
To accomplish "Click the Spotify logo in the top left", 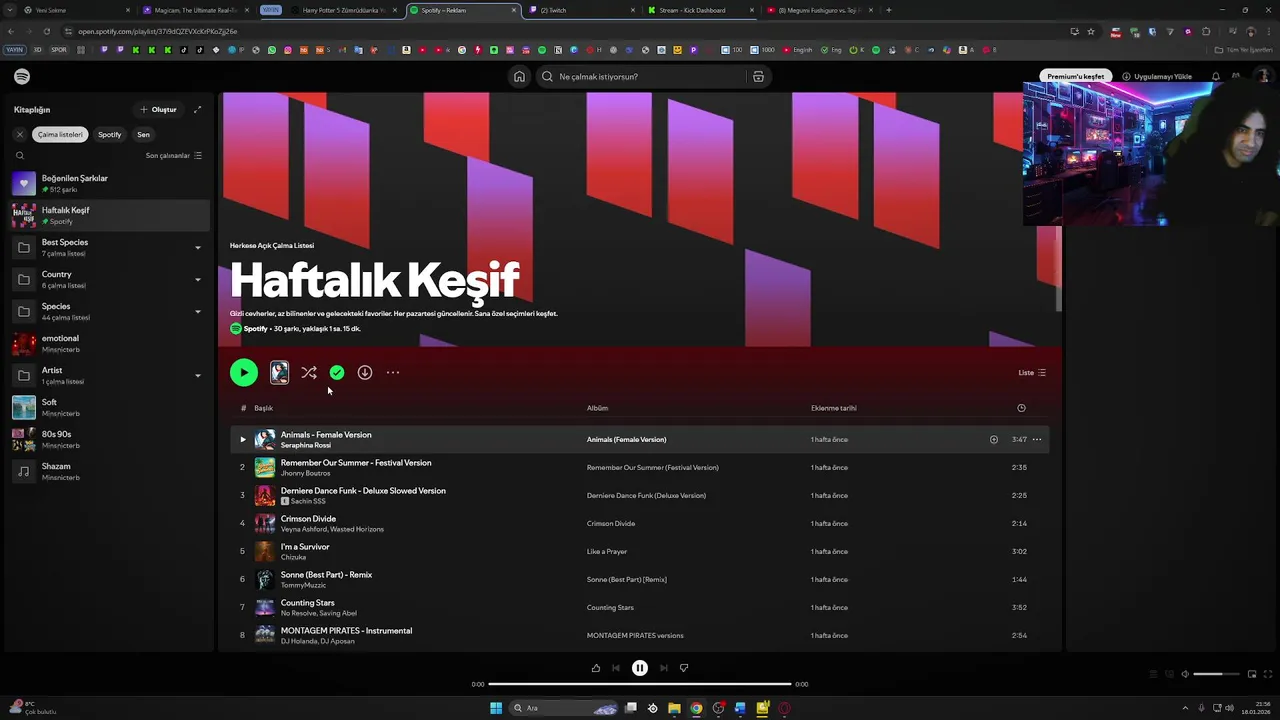I will point(22,77).
